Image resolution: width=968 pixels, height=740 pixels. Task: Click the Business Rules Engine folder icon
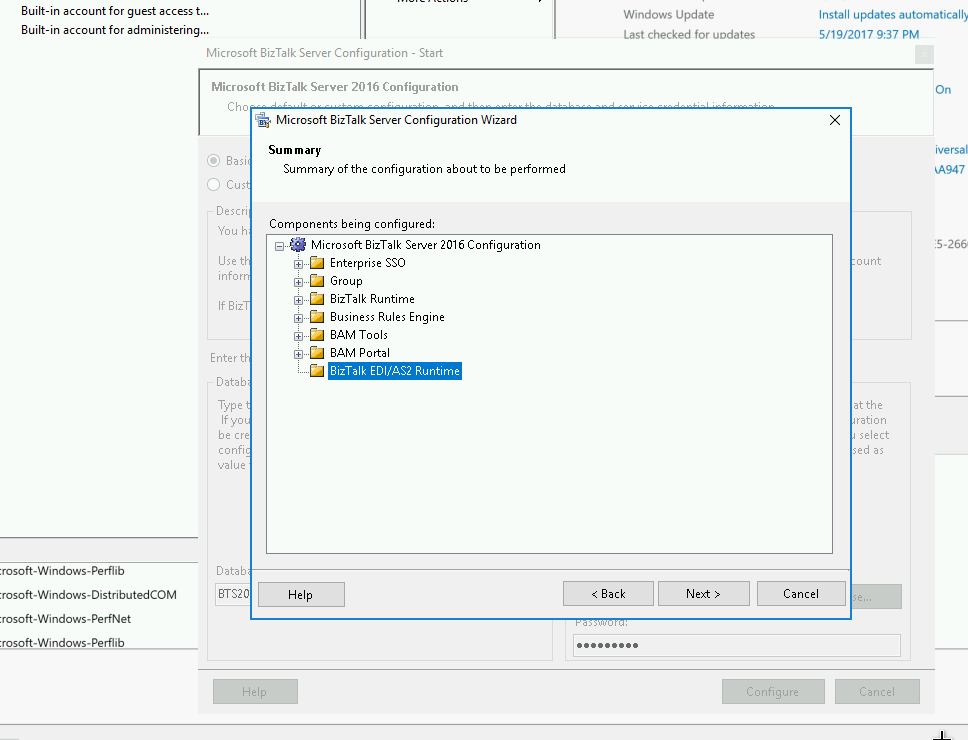pos(317,317)
